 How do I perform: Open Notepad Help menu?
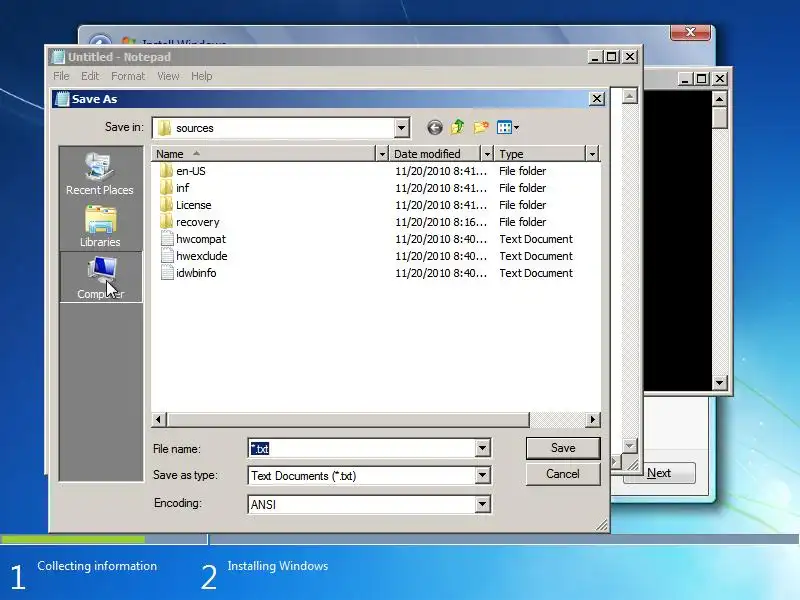202,76
